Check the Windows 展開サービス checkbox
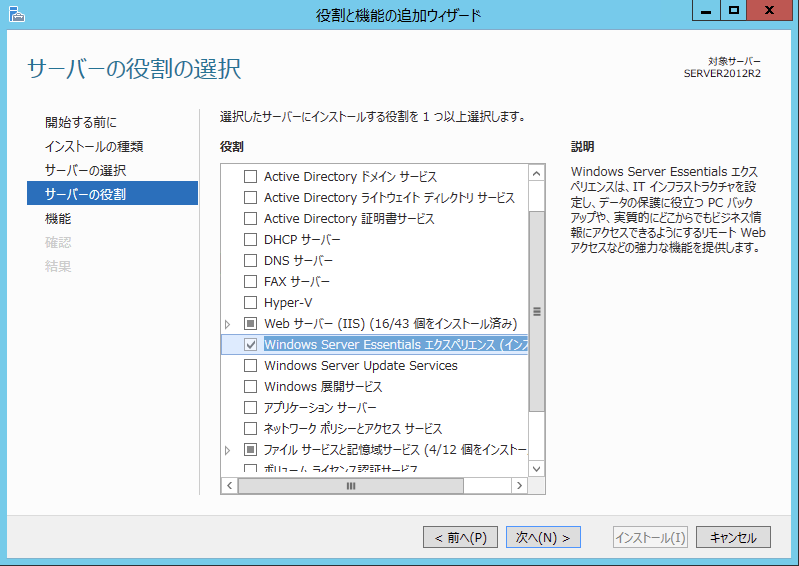Image resolution: width=799 pixels, height=566 pixels. tap(250, 387)
